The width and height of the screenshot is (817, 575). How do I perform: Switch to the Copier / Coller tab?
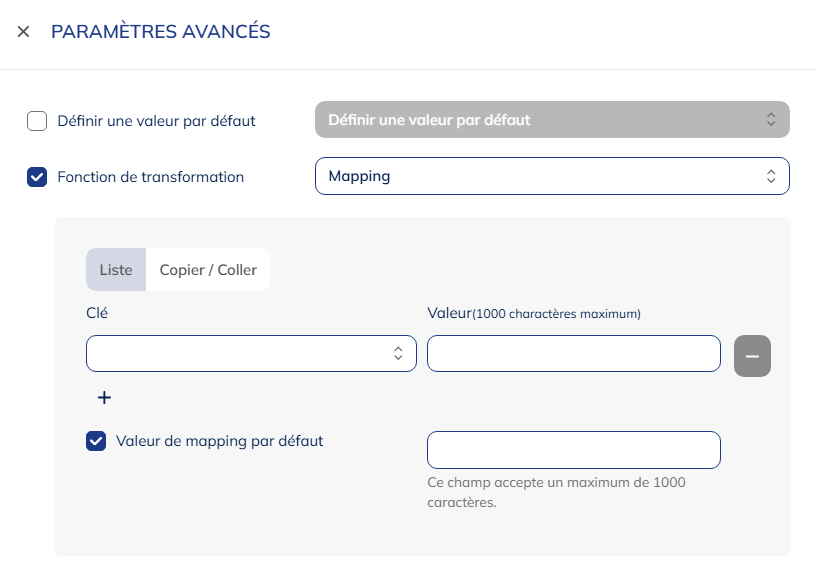click(x=208, y=270)
